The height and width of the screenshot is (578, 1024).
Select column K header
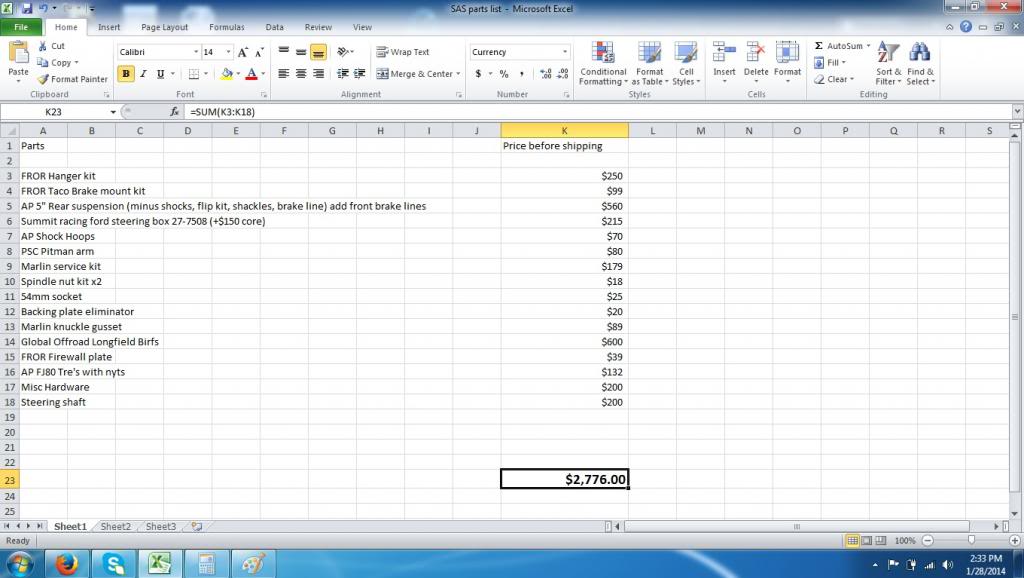(564, 131)
